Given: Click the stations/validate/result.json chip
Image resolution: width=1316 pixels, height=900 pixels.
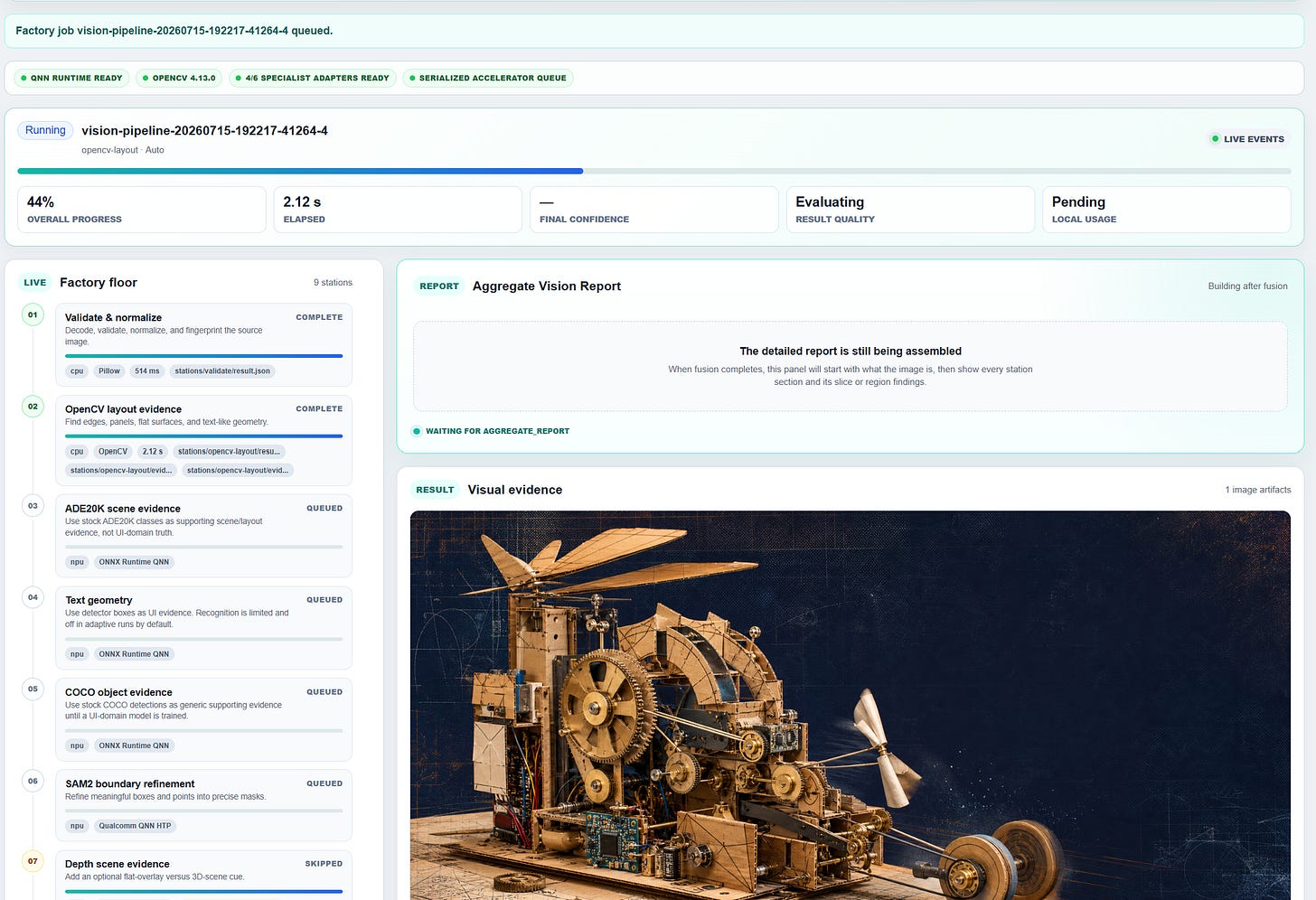Looking at the screenshot, I should tap(222, 371).
